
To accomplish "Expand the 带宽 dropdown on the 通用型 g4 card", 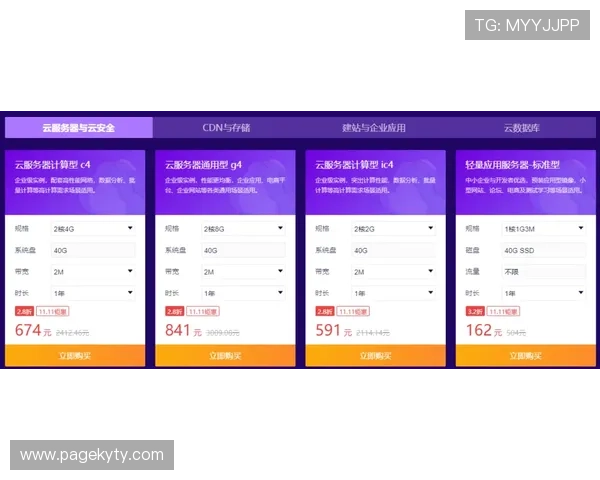I will (x=243, y=271).
